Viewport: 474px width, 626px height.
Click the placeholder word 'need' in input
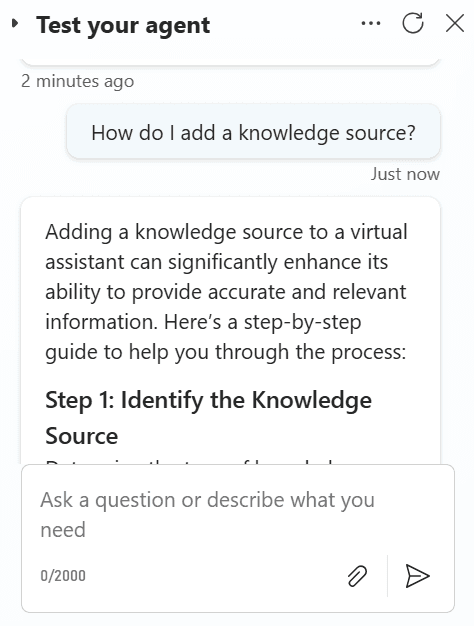tap(63, 530)
